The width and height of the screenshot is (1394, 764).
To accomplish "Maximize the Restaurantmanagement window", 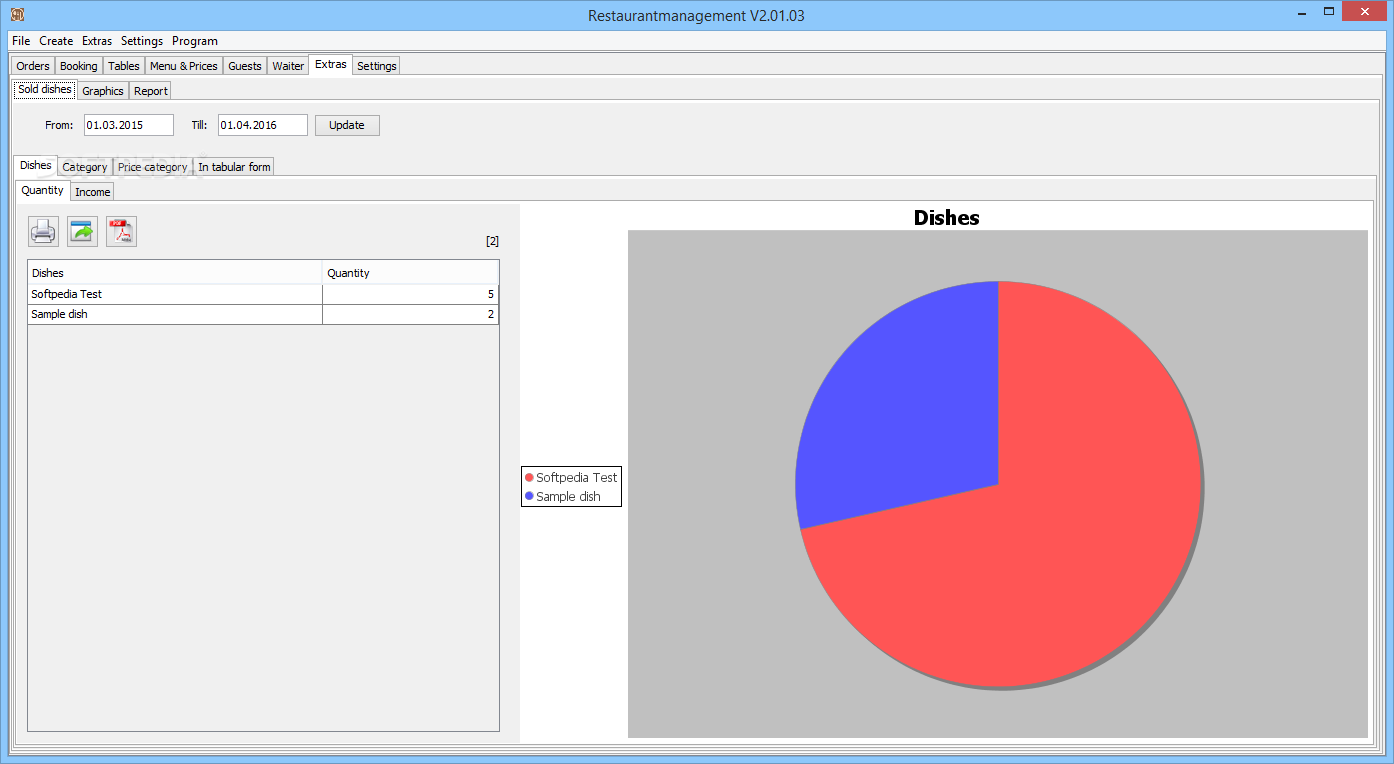I will tap(1329, 13).
